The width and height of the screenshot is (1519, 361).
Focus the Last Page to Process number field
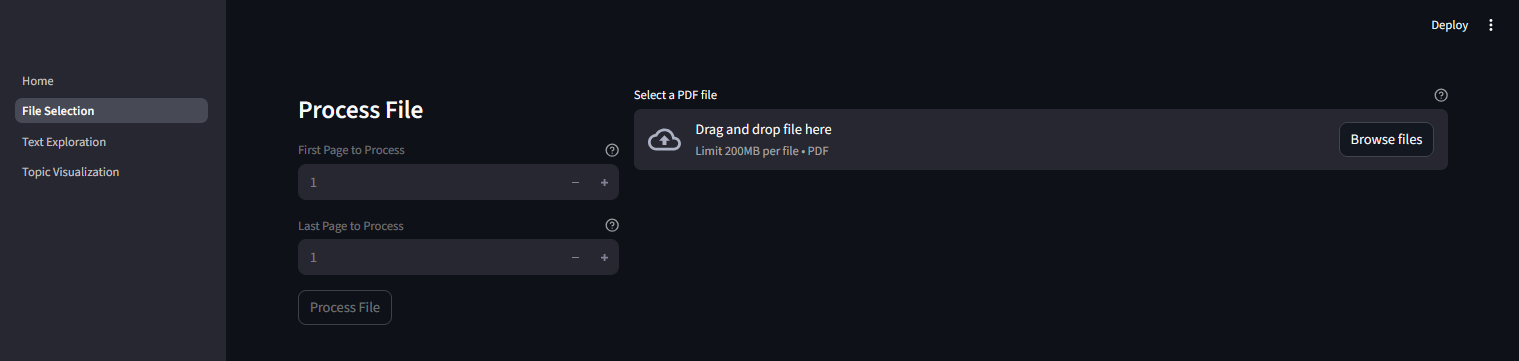[430, 257]
